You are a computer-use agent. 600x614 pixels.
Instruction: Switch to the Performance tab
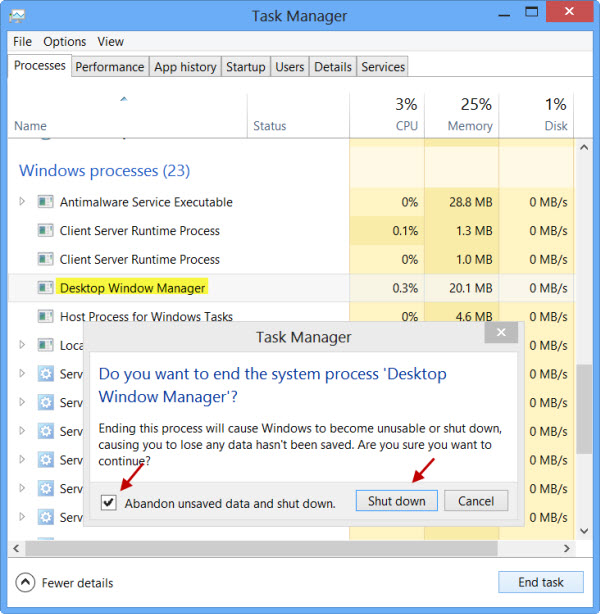tap(110, 67)
